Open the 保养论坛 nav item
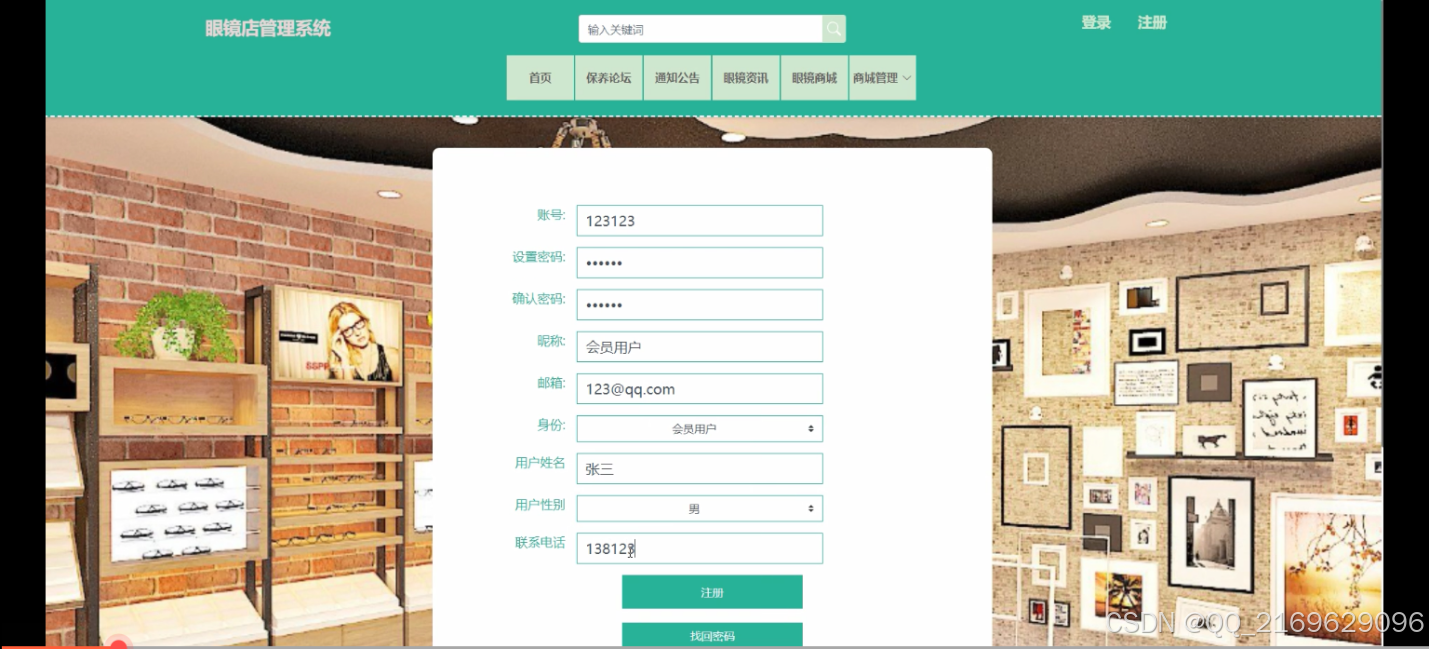 point(608,78)
